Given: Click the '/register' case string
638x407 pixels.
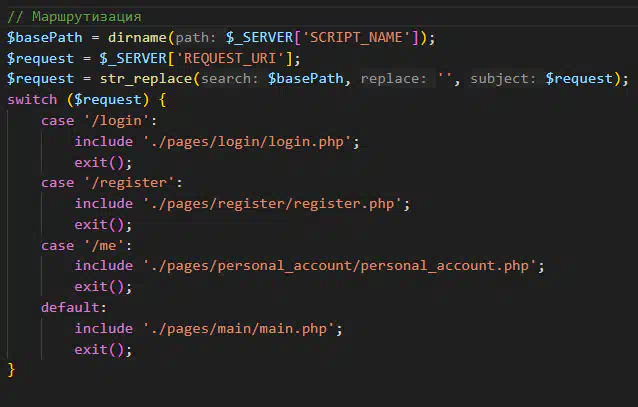Looking at the screenshot, I should (129, 182).
